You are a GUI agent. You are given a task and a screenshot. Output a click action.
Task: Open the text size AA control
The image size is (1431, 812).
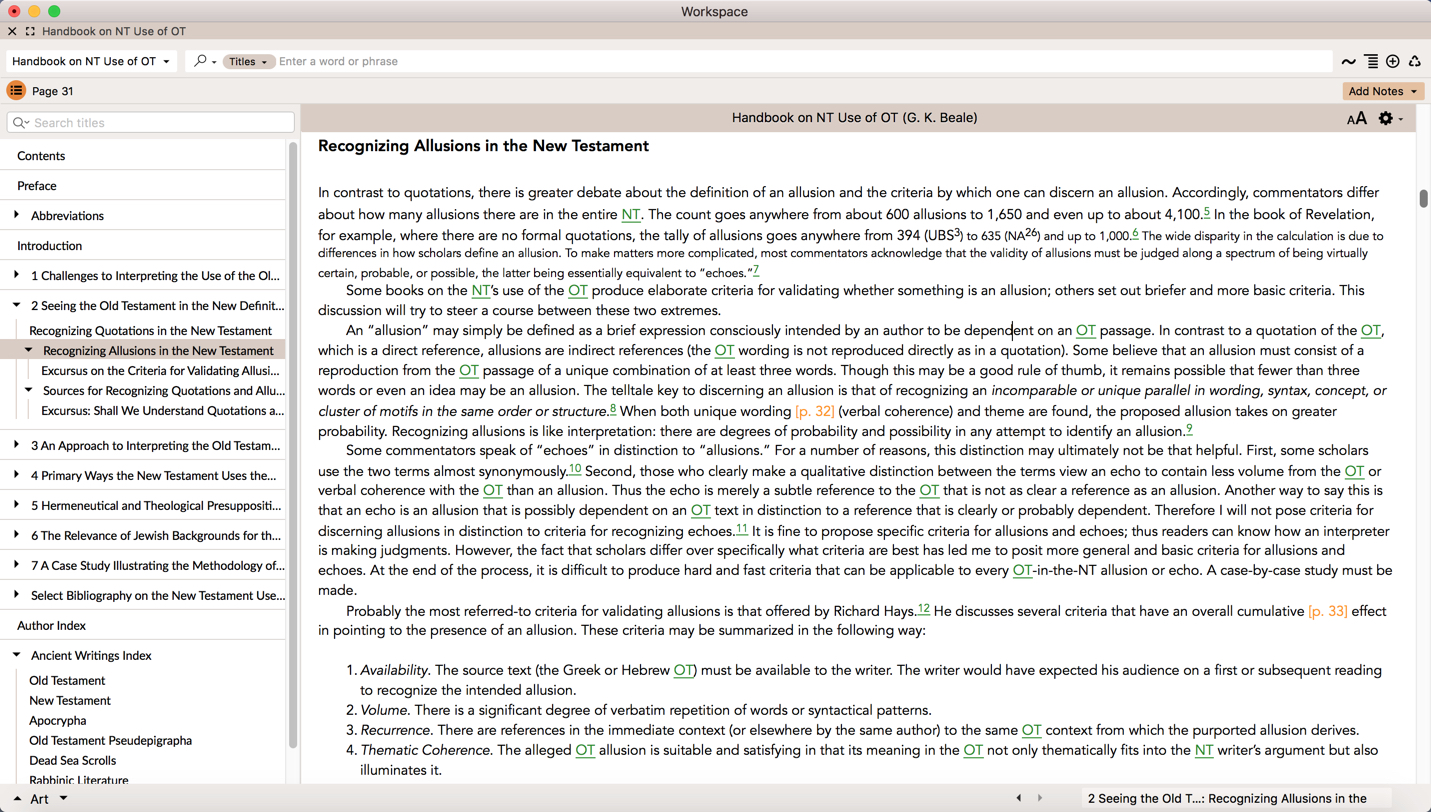coord(1356,119)
